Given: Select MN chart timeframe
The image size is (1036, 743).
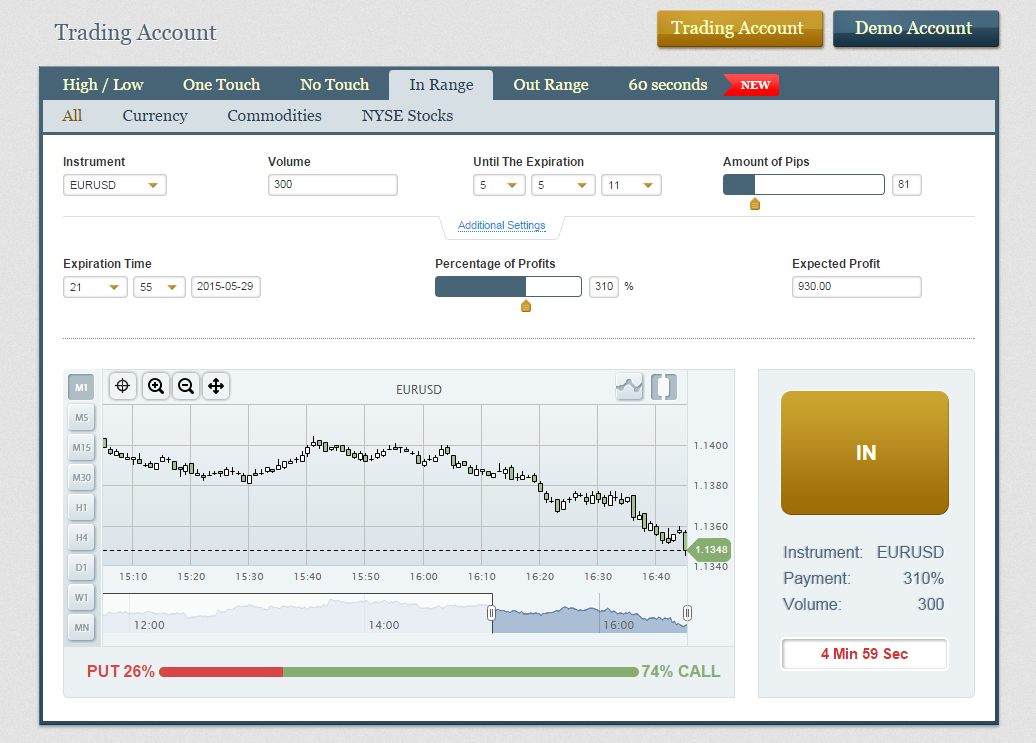Looking at the screenshot, I should (81, 627).
